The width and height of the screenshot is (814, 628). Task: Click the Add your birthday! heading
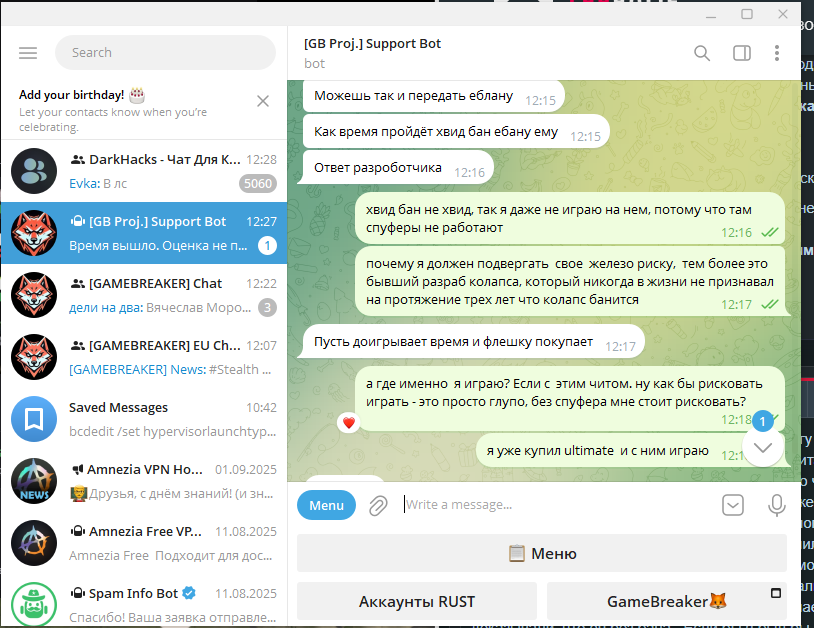[72, 95]
